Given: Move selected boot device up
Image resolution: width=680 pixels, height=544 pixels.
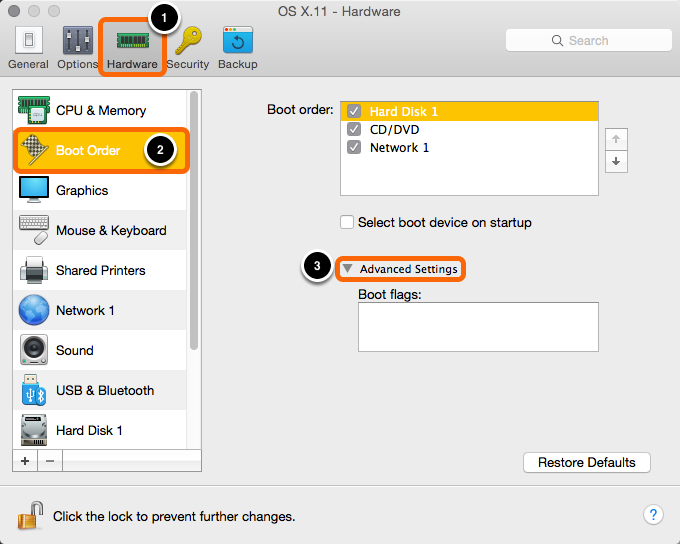Looking at the screenshot, I should click(x=616, y=139).
